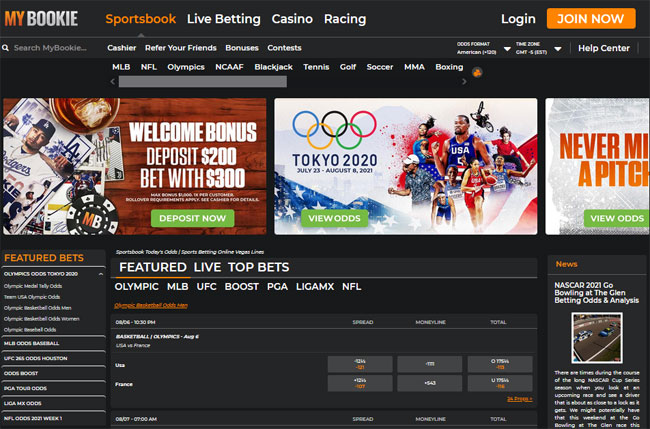Open the Contests link

[284, 48]
